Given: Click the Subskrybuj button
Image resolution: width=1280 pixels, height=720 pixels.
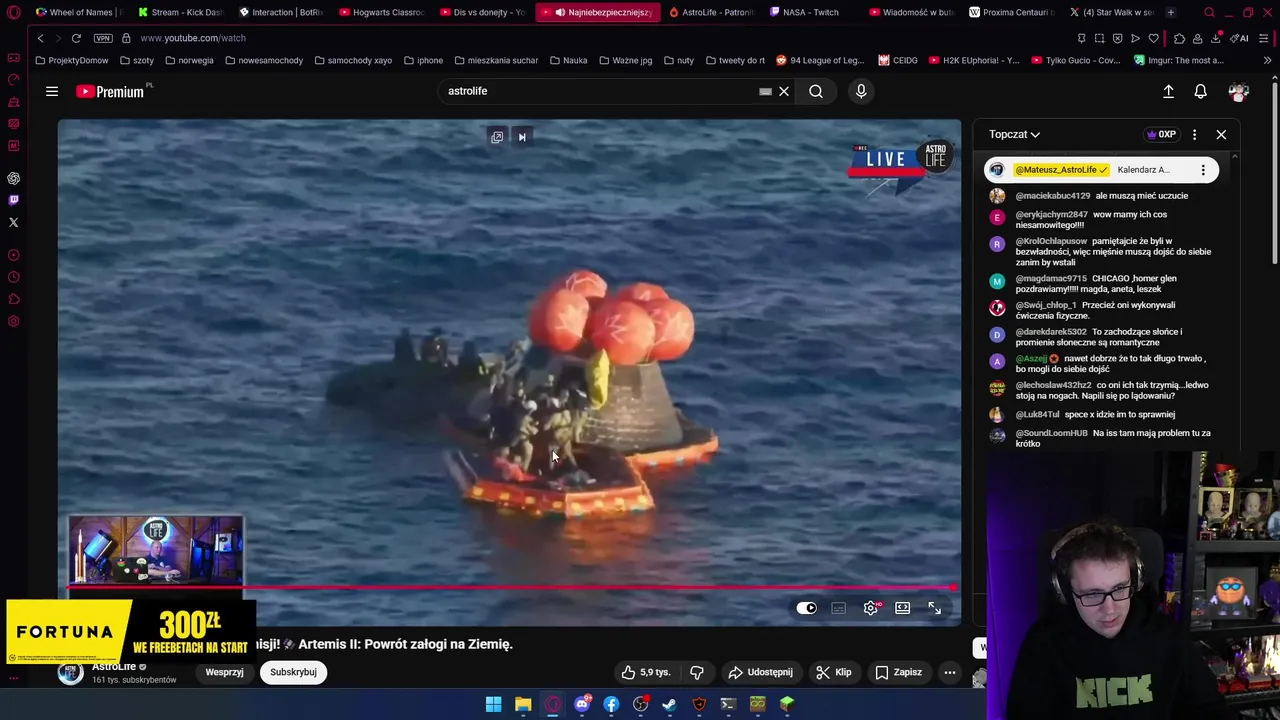Looking at the screenshot, I should click(293, 672).
